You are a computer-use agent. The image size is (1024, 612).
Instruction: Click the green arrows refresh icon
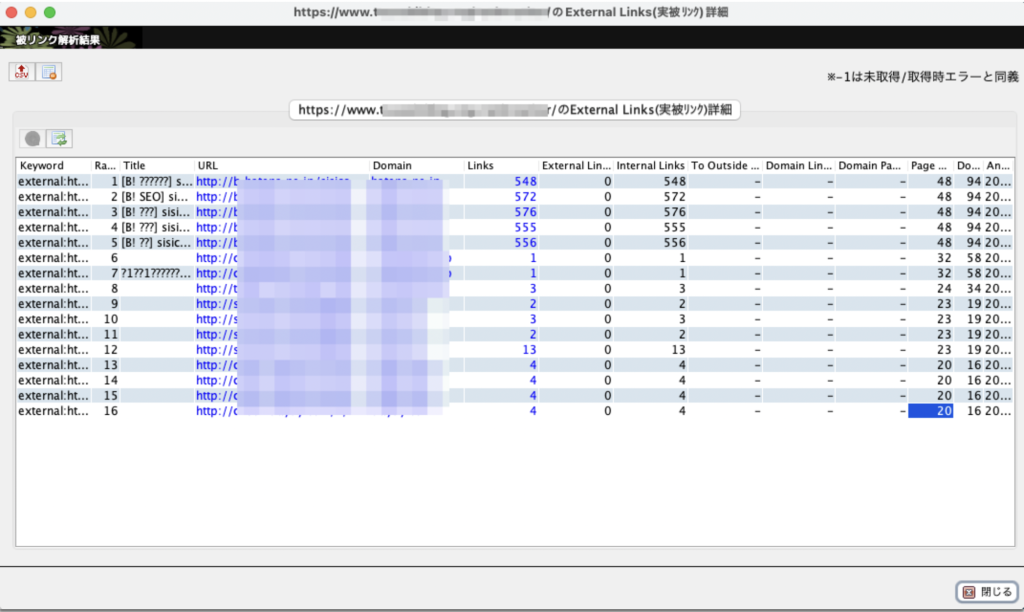tap(60, 139)
